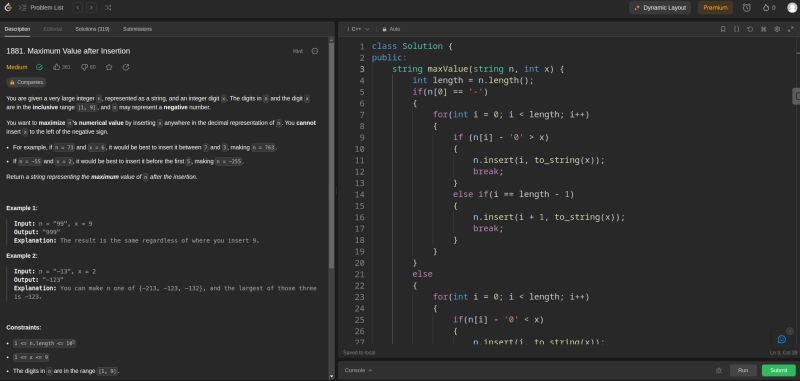Click the icon left of Run
This screenshot has height=381, width=800.
pos(719,371)
